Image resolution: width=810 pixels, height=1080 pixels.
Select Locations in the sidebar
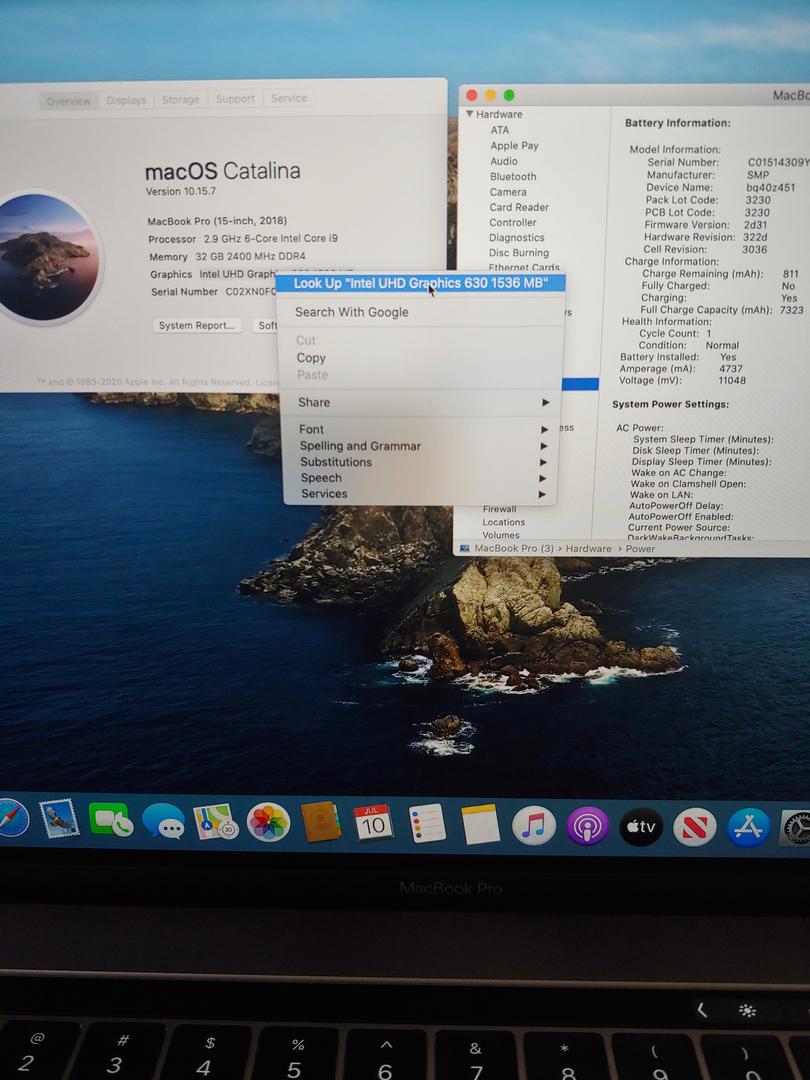click(x=503, y=522)
